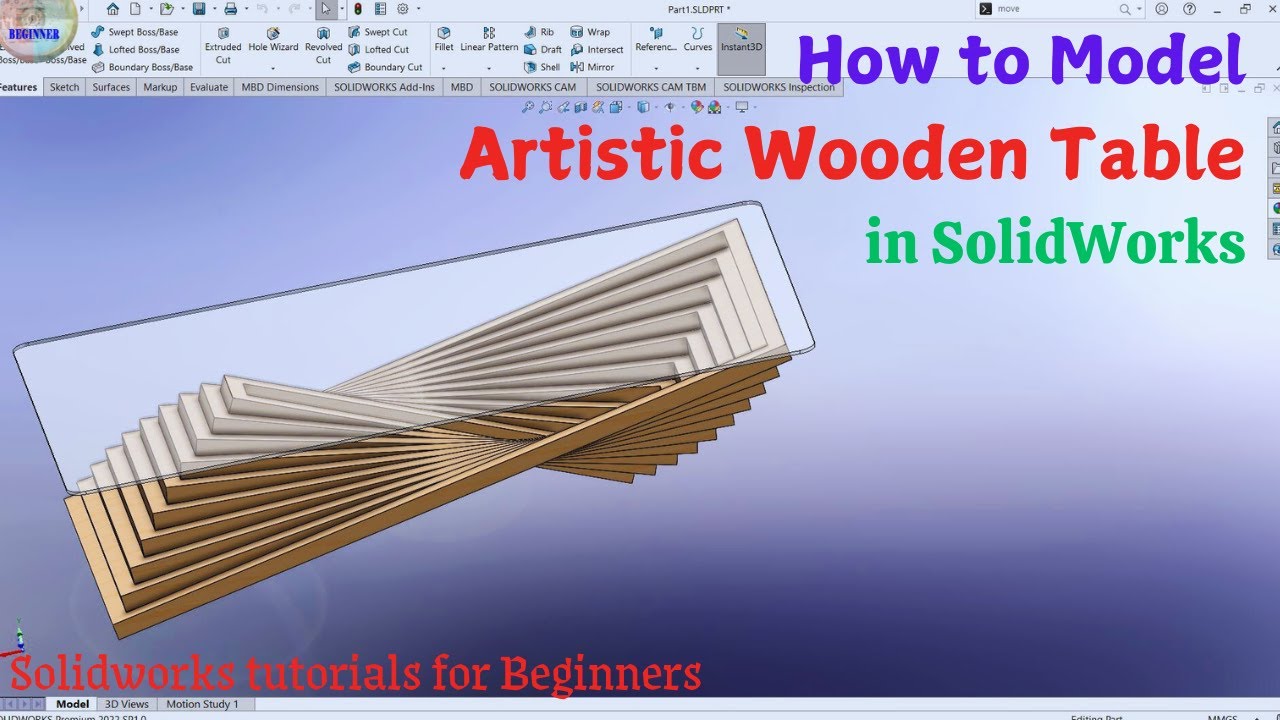Switch to the 3D Views tab
The image size is (1280, 720).
pyautogui.click(x=127, y=704)
